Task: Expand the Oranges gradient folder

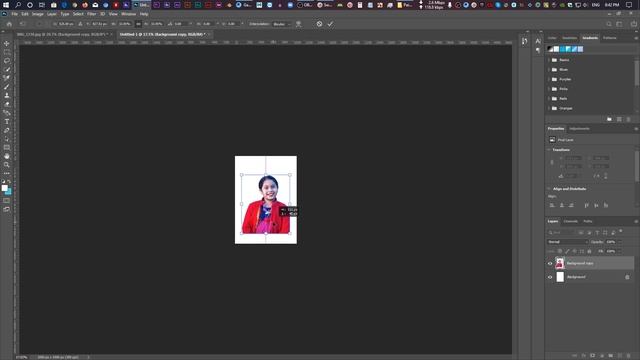Action: tap(549, 108)
